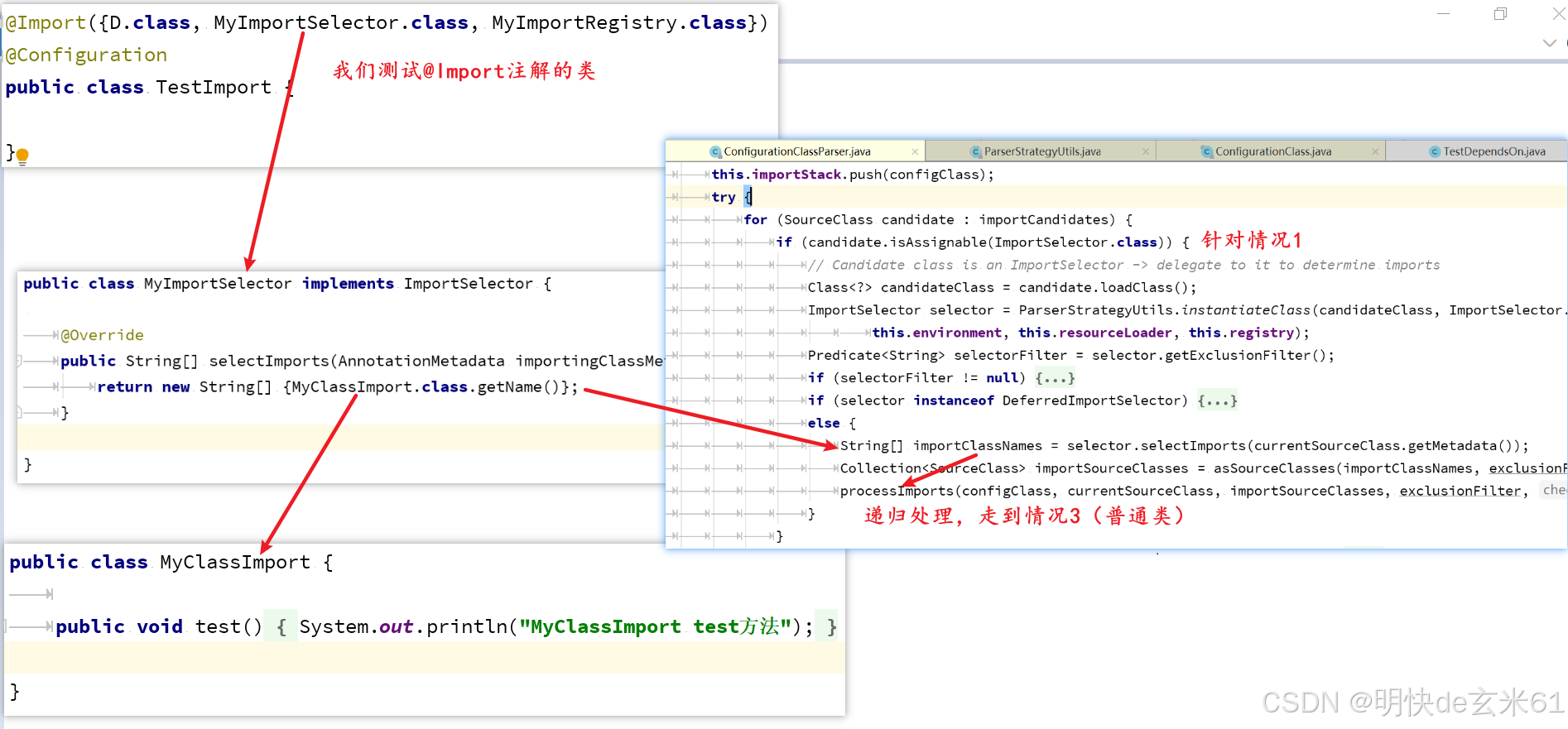Close the ConfigurationClass.java tab

1375,151
